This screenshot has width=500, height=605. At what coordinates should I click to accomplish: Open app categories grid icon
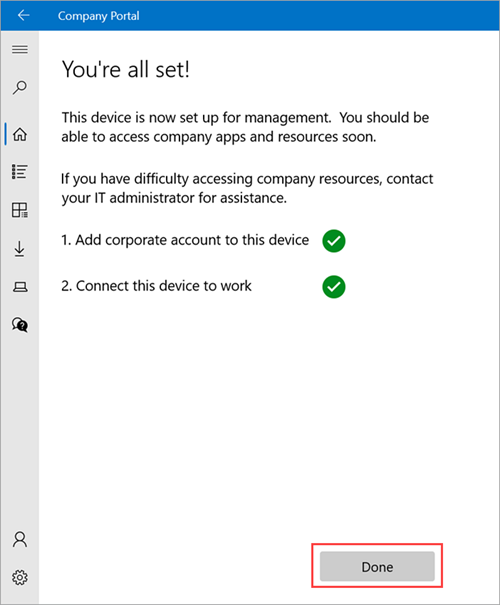(x=20, y=210)
